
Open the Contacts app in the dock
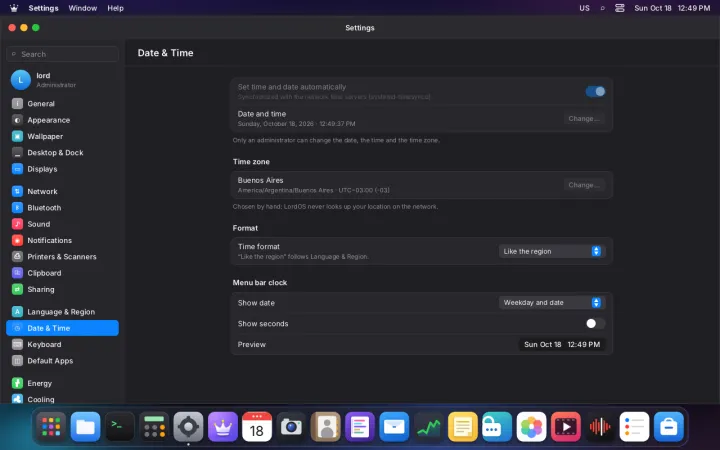326,427
